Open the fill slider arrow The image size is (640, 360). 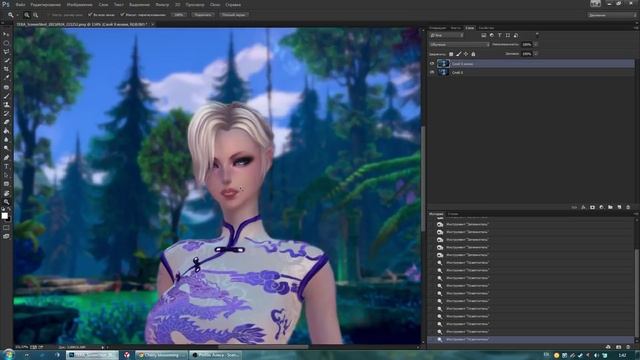[536, 53]
